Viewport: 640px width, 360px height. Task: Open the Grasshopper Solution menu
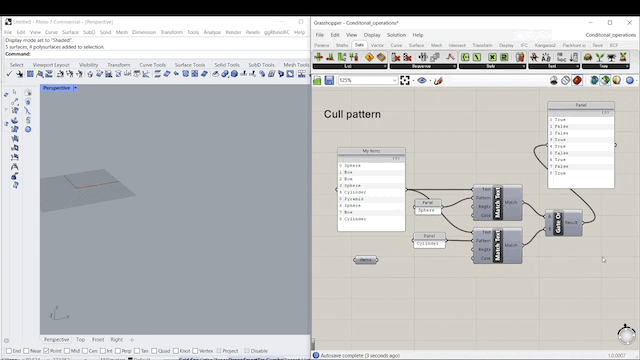coord(396,35)
